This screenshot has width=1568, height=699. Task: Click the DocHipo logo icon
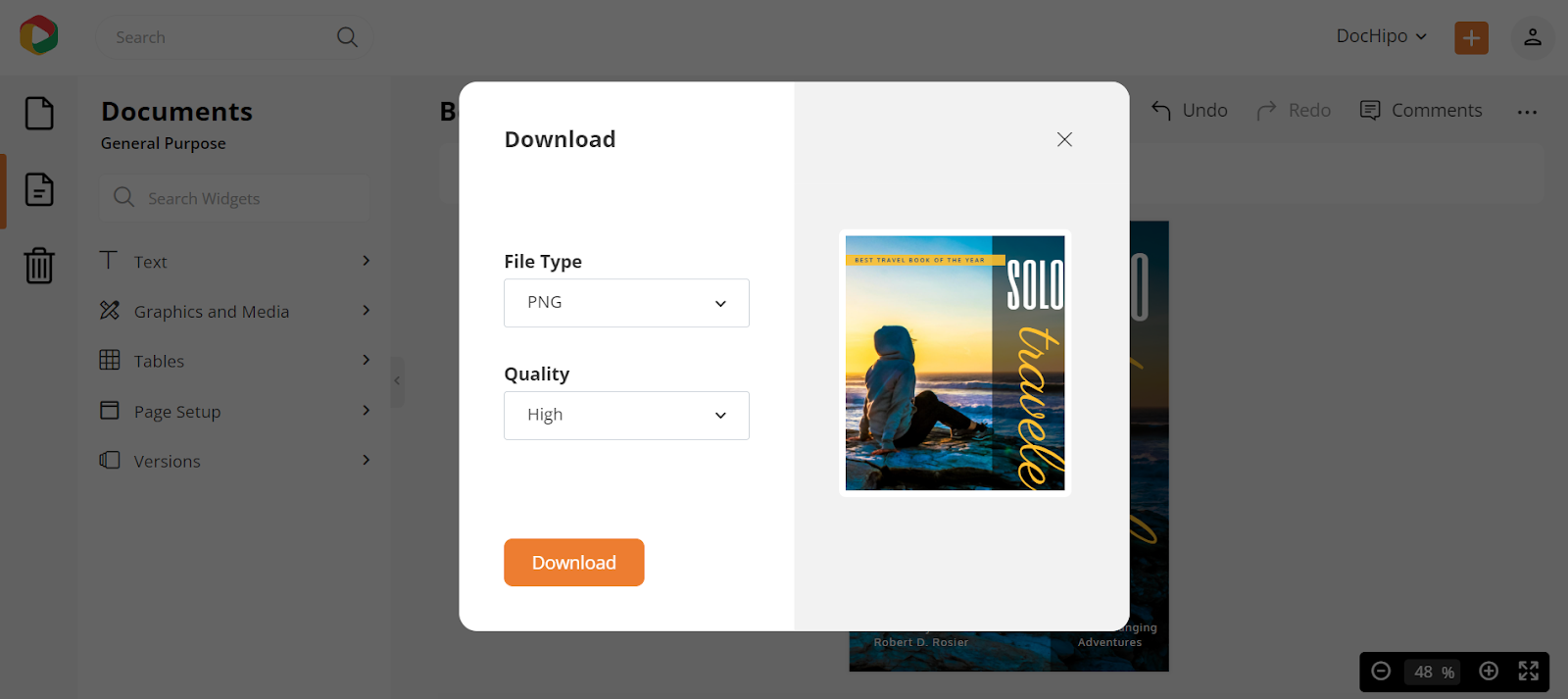pyautogui.click(x=38, y=35)
